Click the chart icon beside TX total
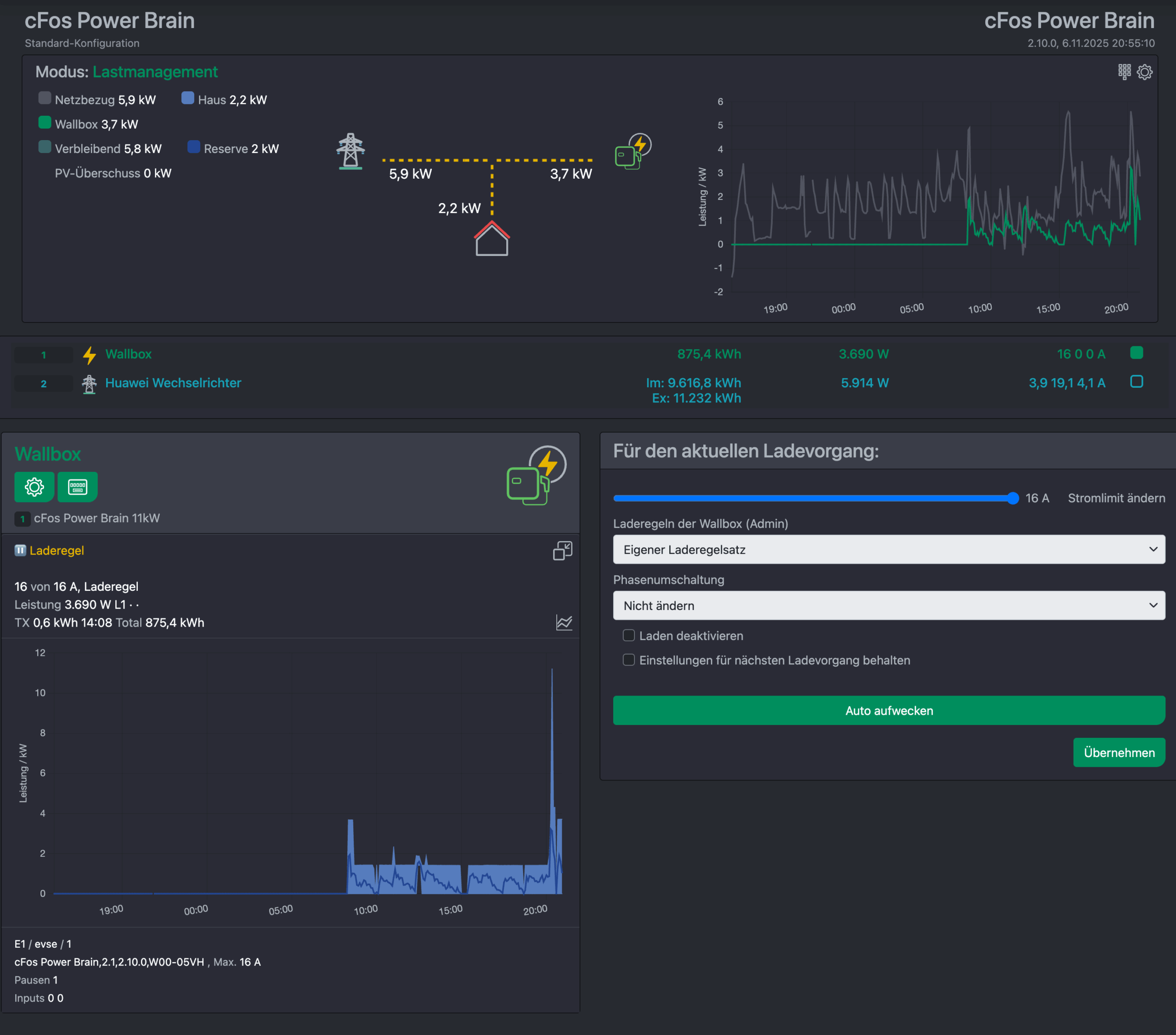 [564, 622]
